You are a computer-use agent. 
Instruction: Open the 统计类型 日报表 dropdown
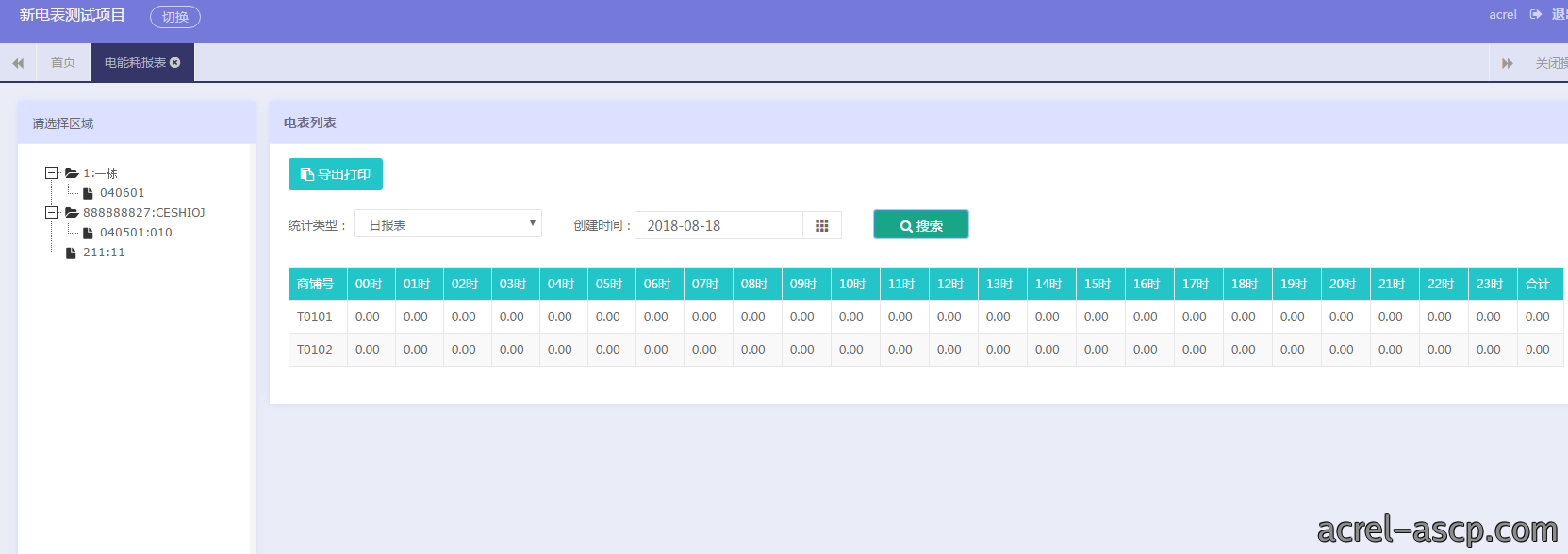click(x=448, y=224)
